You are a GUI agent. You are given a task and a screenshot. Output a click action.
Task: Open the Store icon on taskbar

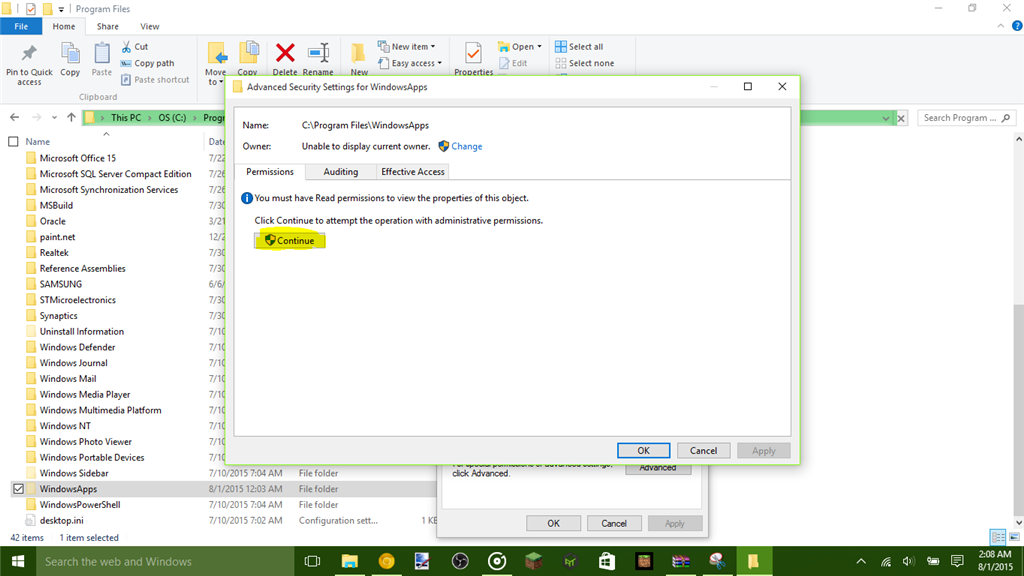point(607,562)
